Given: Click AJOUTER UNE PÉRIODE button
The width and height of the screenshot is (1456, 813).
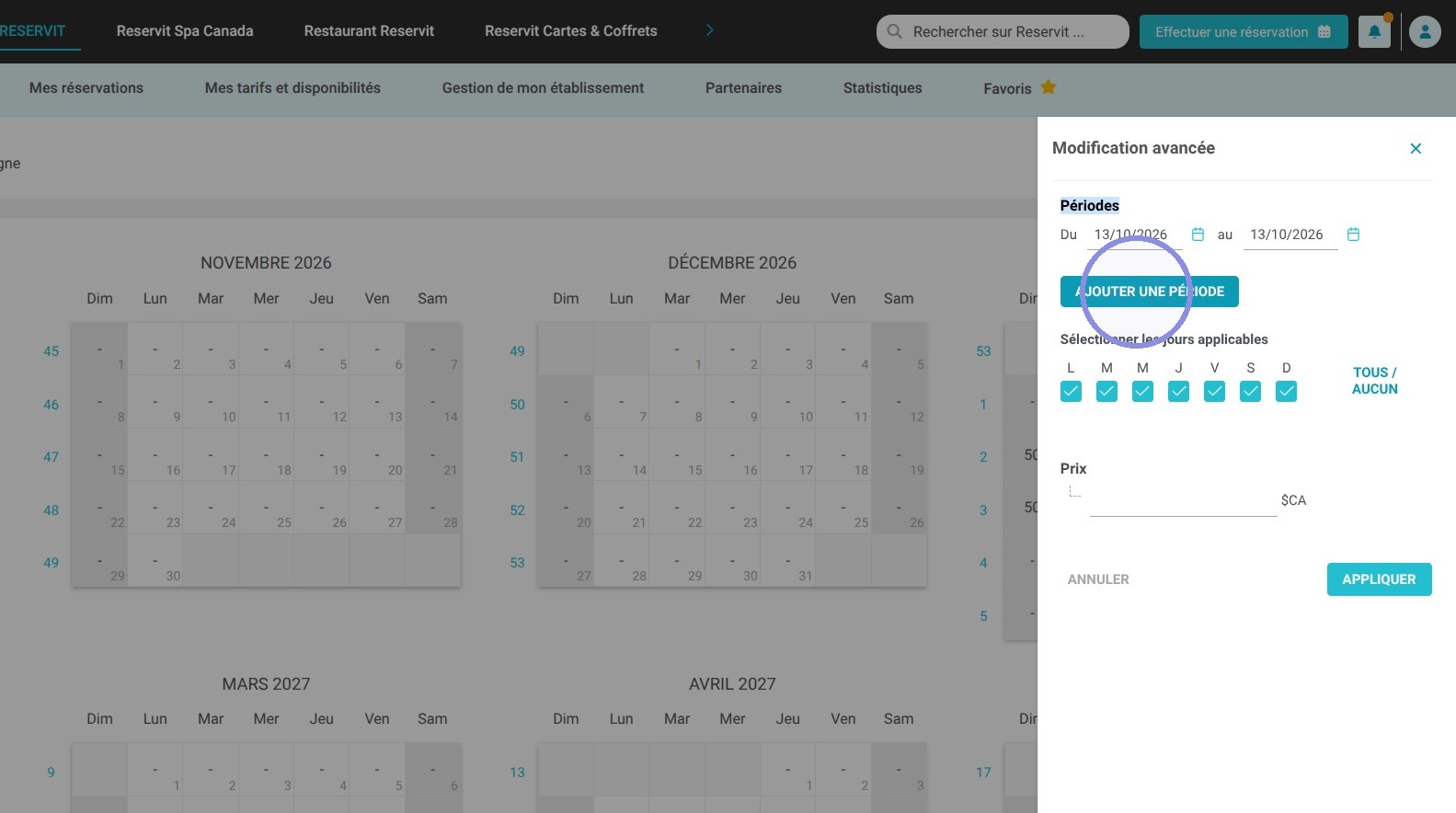Looking at the screenshot, I should pyautogui.click(x=1149, y=292).
